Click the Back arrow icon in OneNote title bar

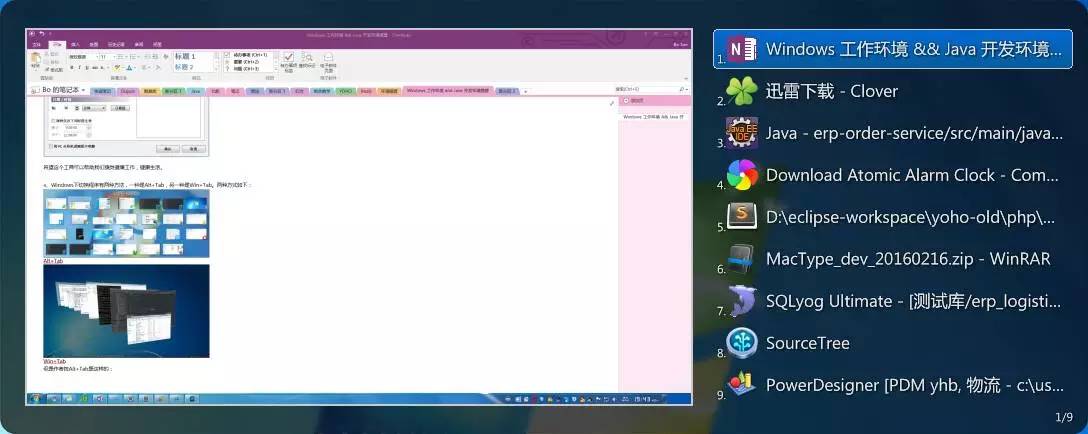[32, 33]
